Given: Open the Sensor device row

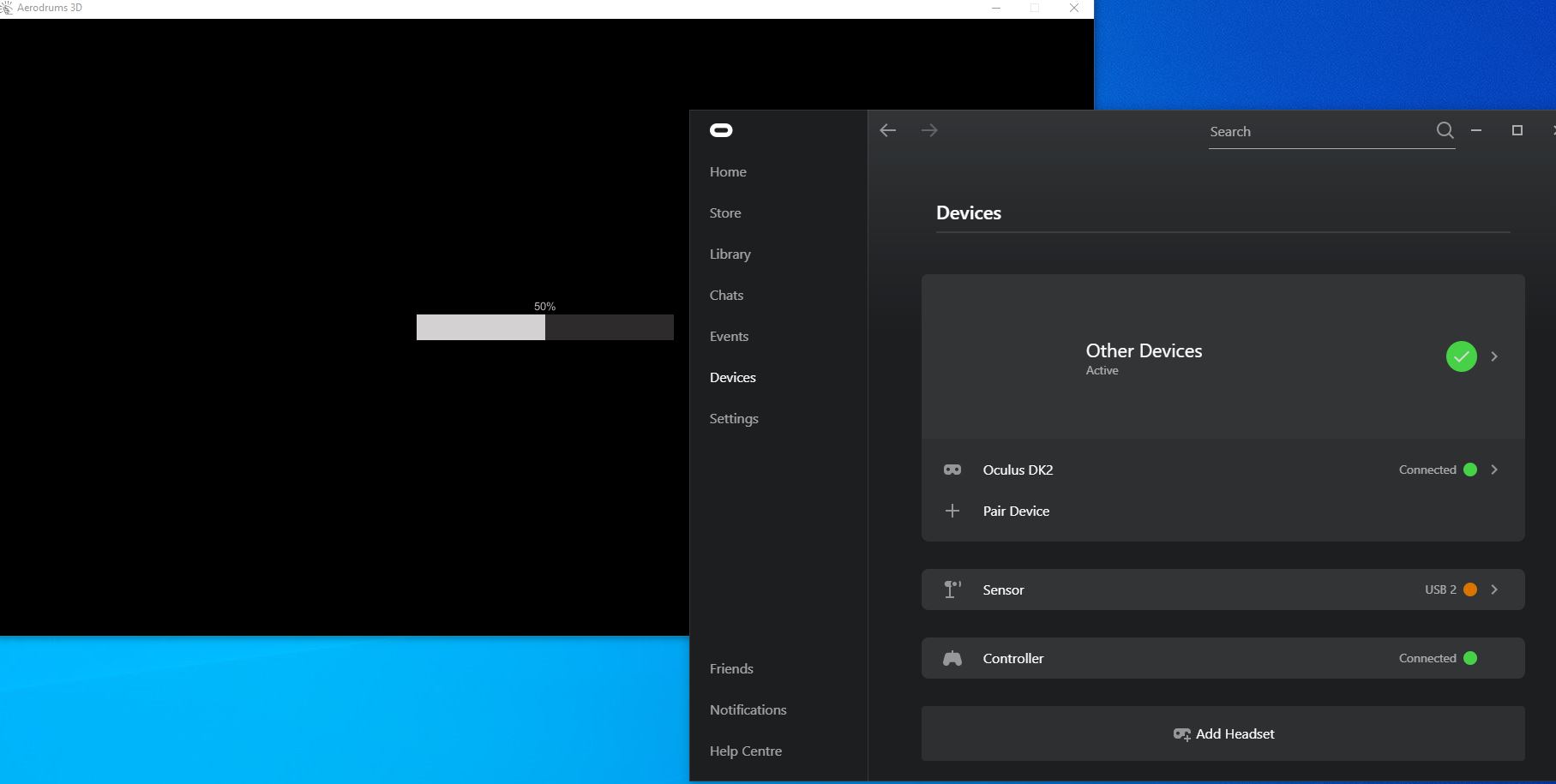Looking at the screenshot, I should [x=1223, y=589].
